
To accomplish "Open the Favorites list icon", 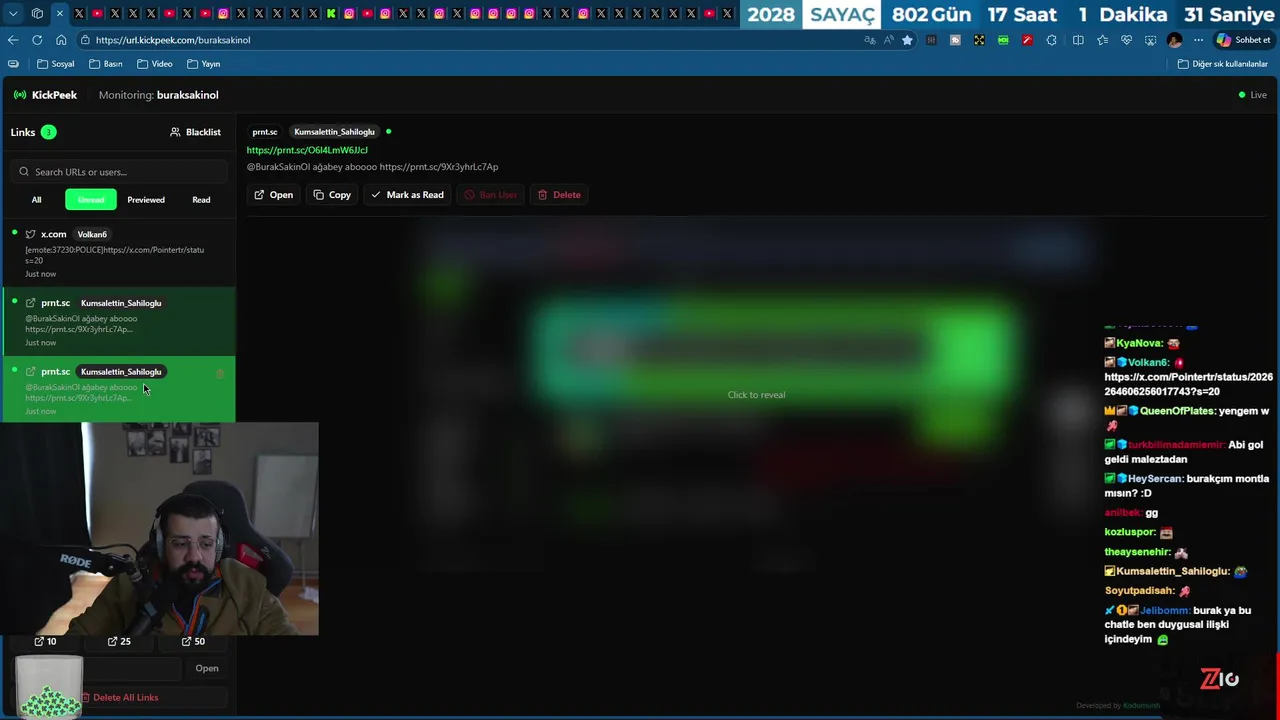I will (x=1102, y=40).
